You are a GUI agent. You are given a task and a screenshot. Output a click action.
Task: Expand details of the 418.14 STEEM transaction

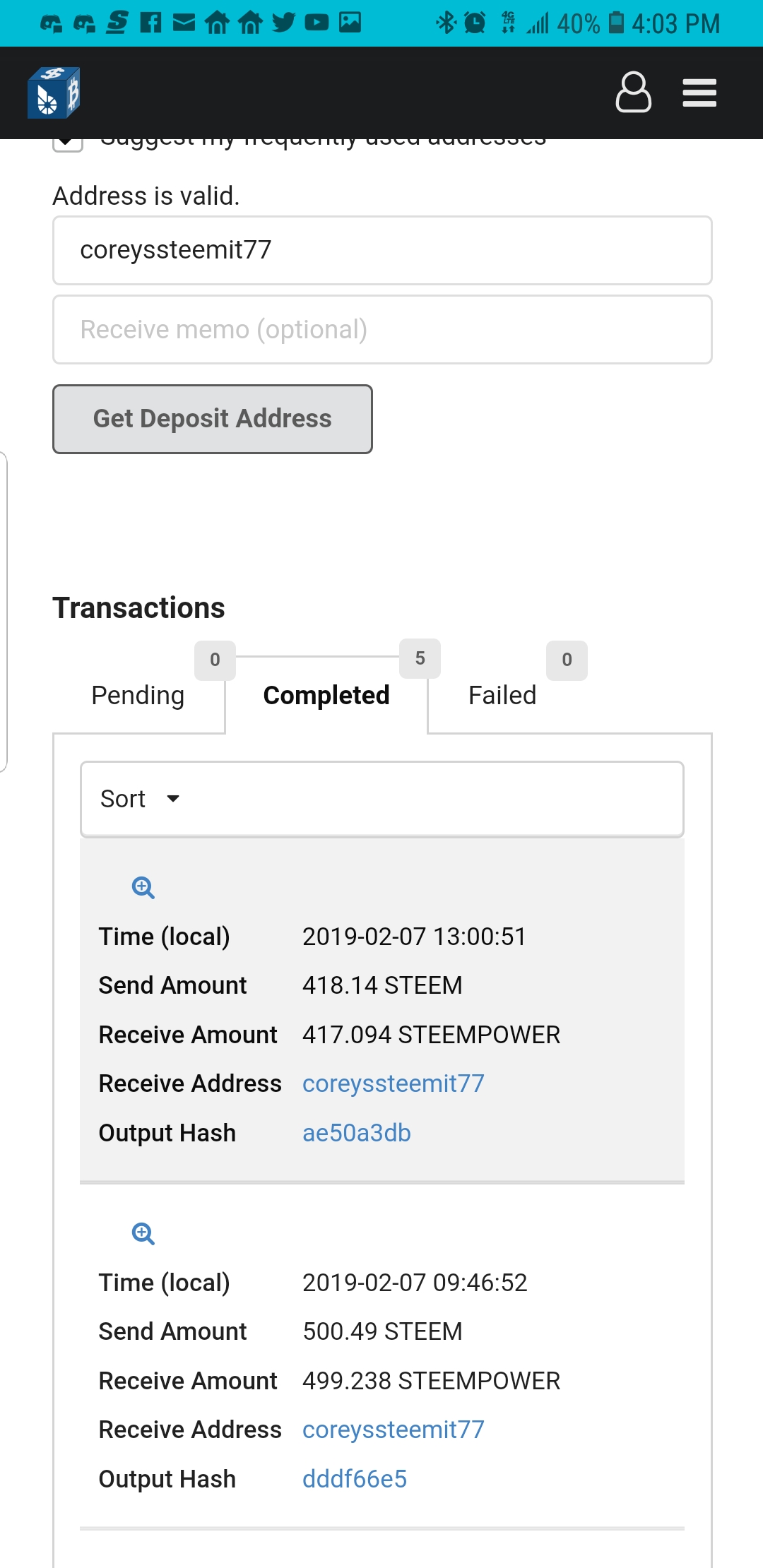[143, 887]
